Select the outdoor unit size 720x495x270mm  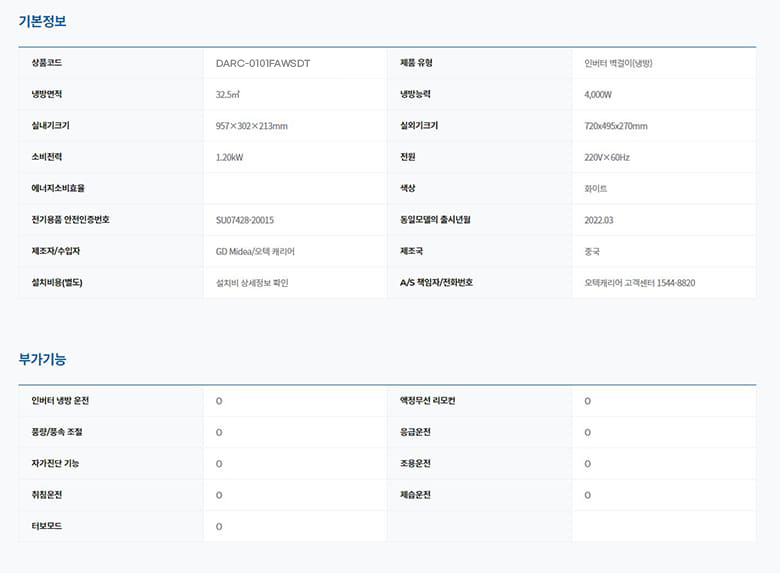(x=616, y=126)
